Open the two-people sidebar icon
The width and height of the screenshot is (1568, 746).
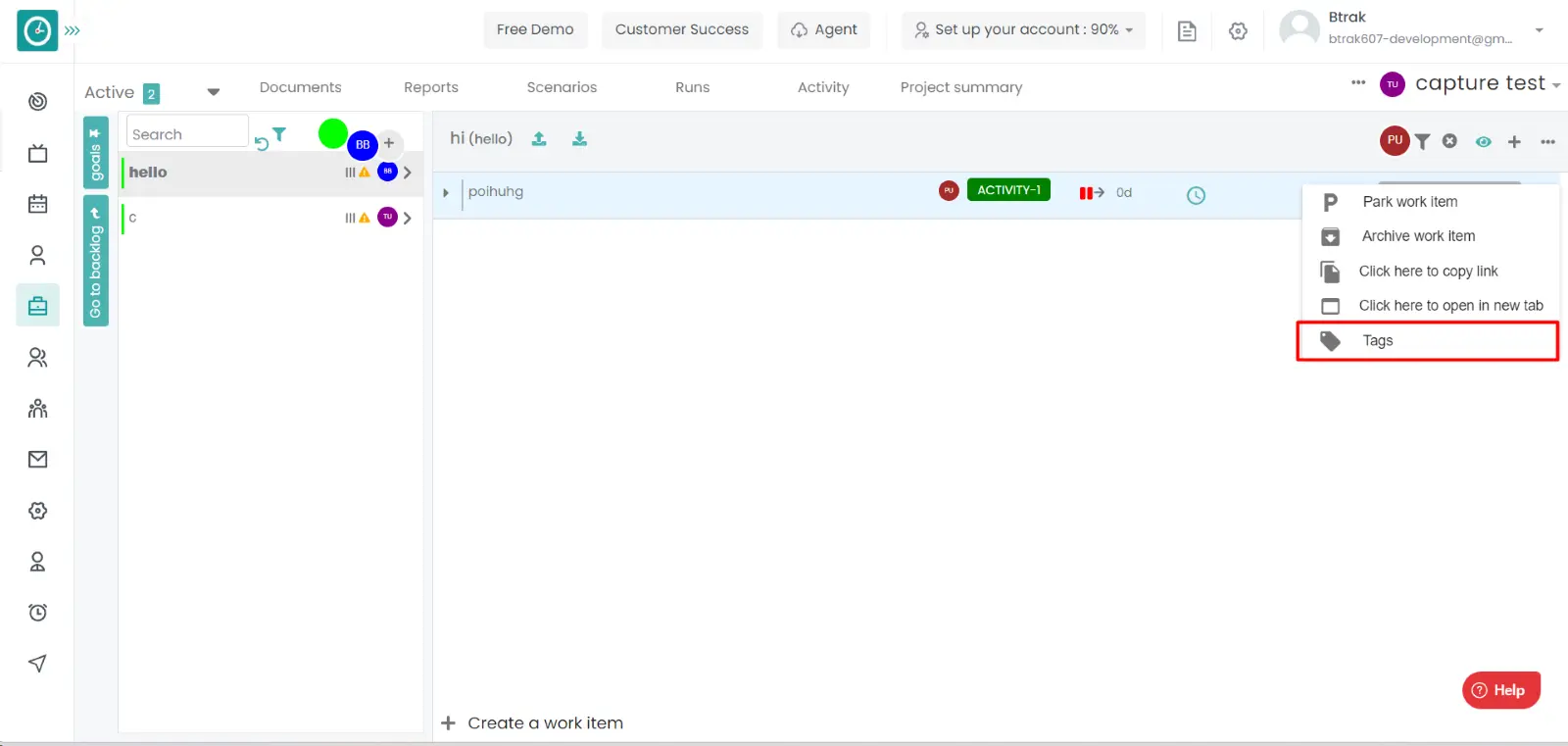coord(37,357)
